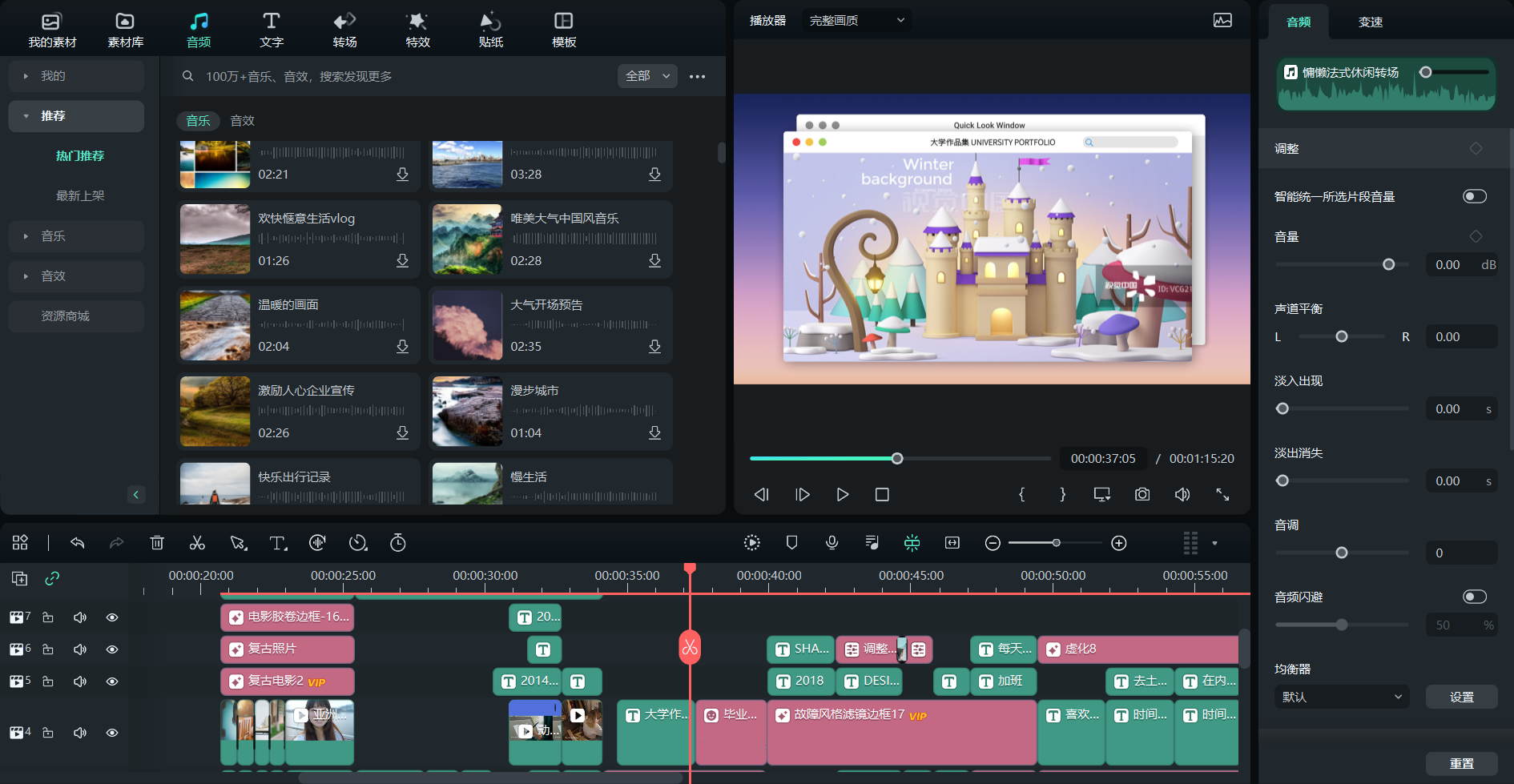Open the 完整画质 quality dropdown
Viewport: 1514px width, 784px height.
pyautogui.click(x=856, y=20)
